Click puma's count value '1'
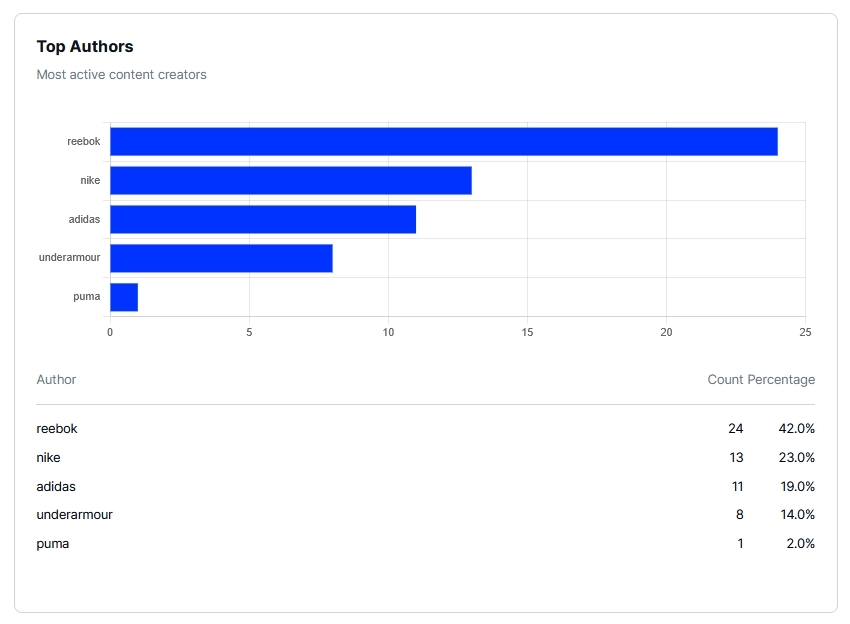Image resolution: width=850 pixels, height=624 pixels. pyautogui.click(x=740, y=544)
